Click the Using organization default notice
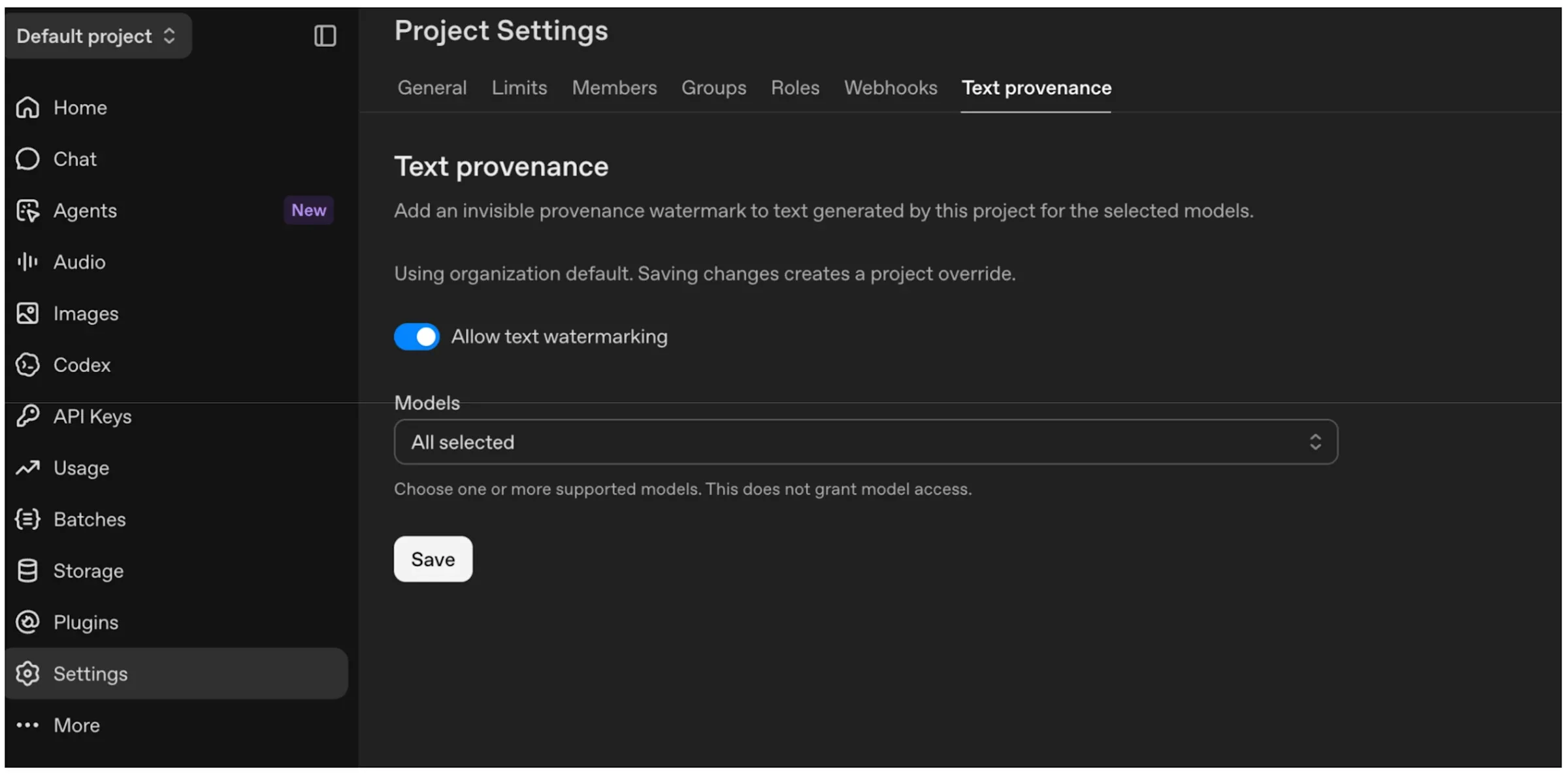Viewport: 1568px width, 777px height. tap(705, 274)
